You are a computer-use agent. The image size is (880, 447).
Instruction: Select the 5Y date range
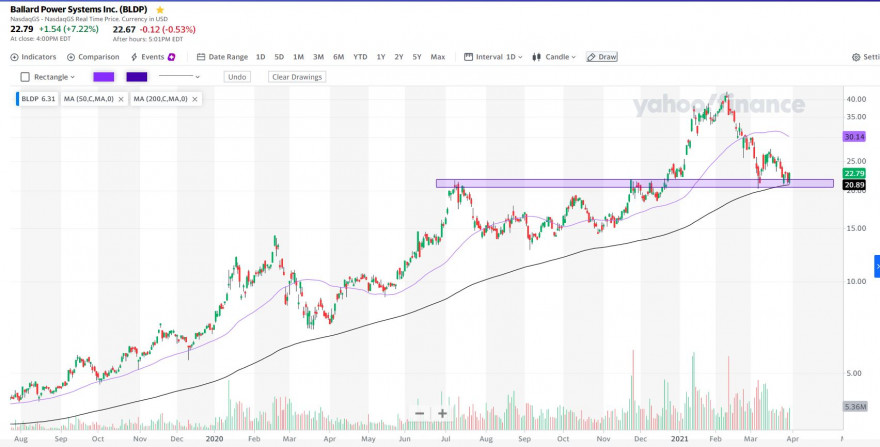(x=416, y=57)
